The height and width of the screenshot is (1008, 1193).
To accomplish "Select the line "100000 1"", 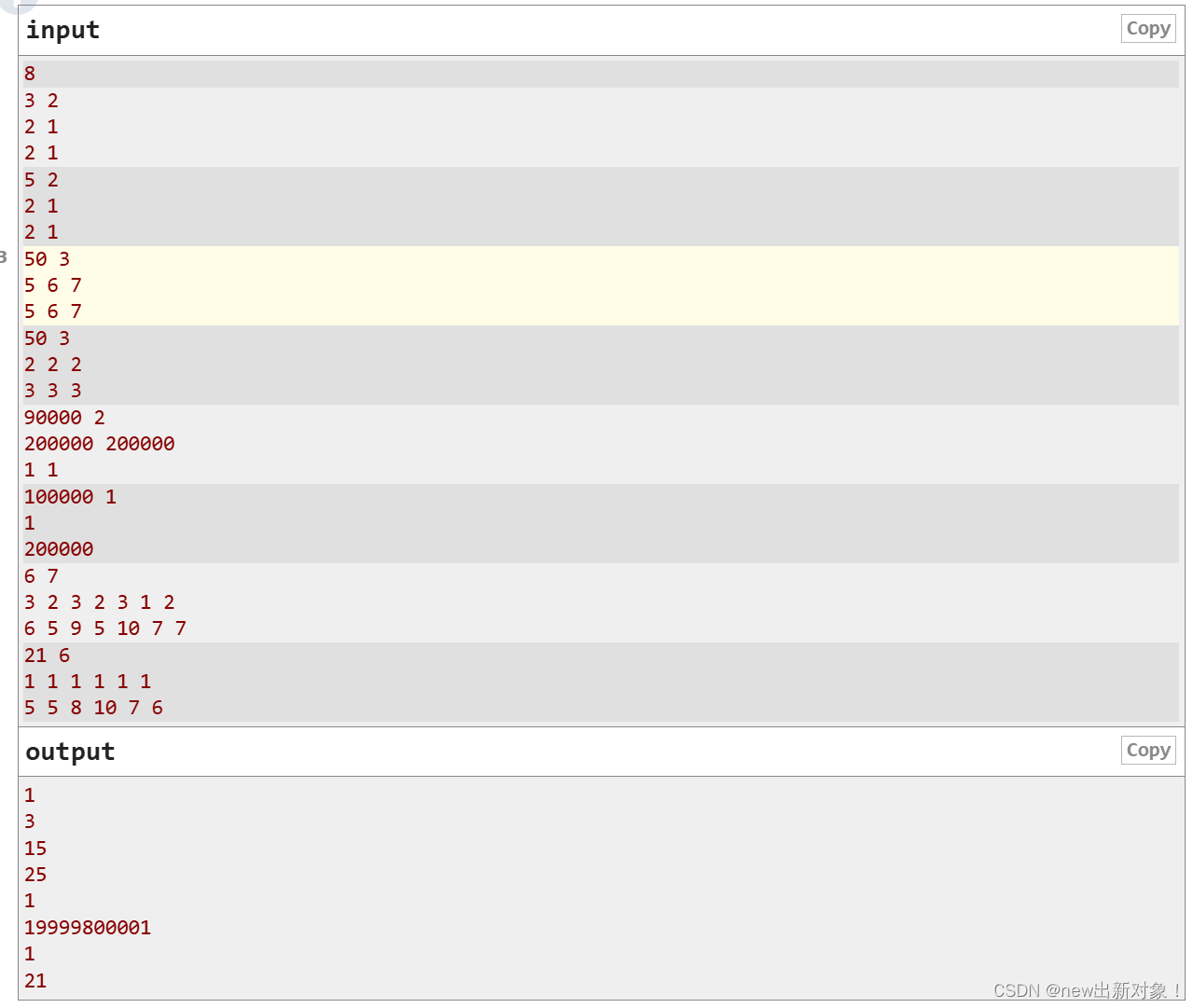I will point(70,496).
